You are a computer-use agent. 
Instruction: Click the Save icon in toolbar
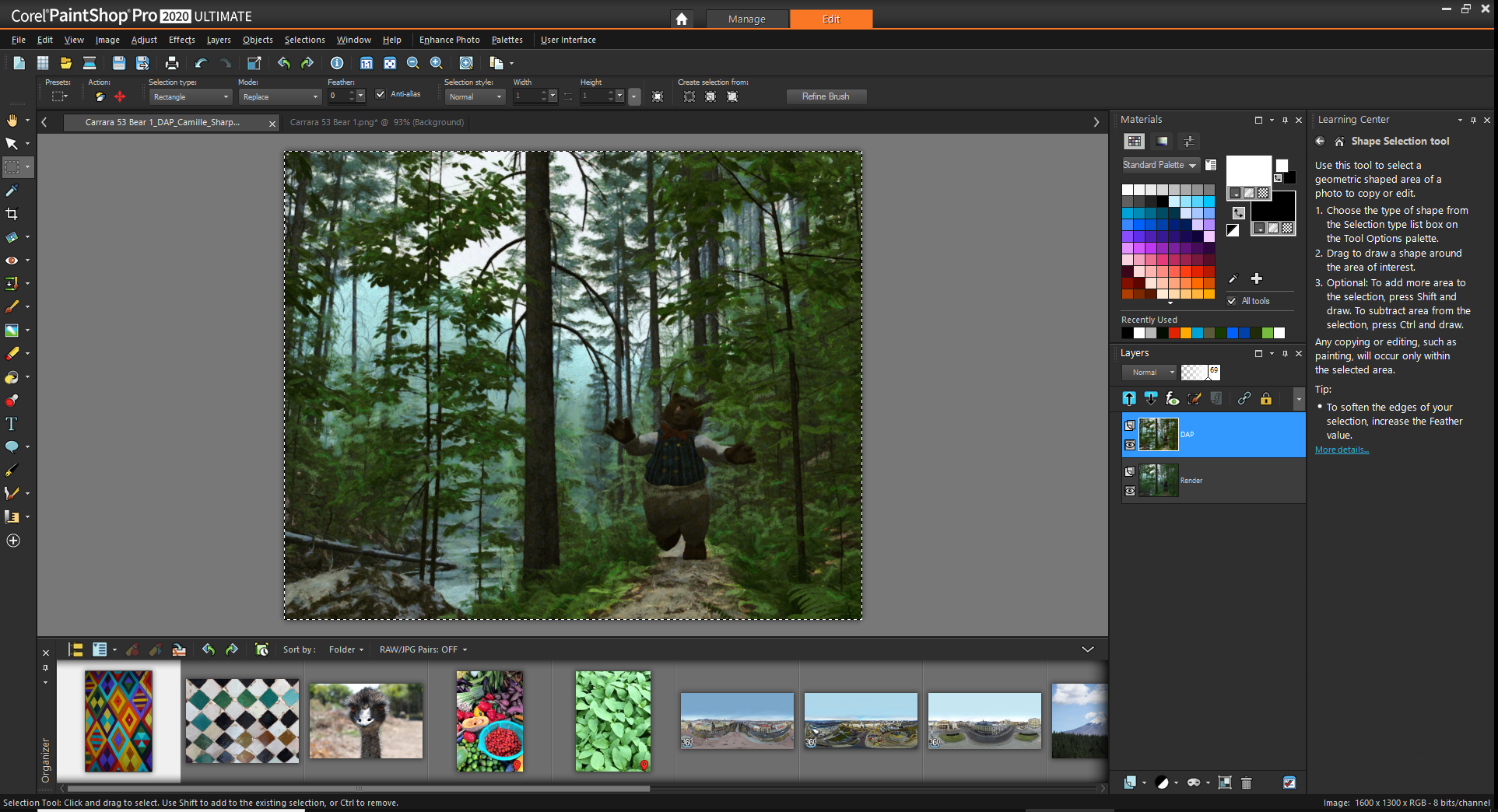(x=118, y=63)
